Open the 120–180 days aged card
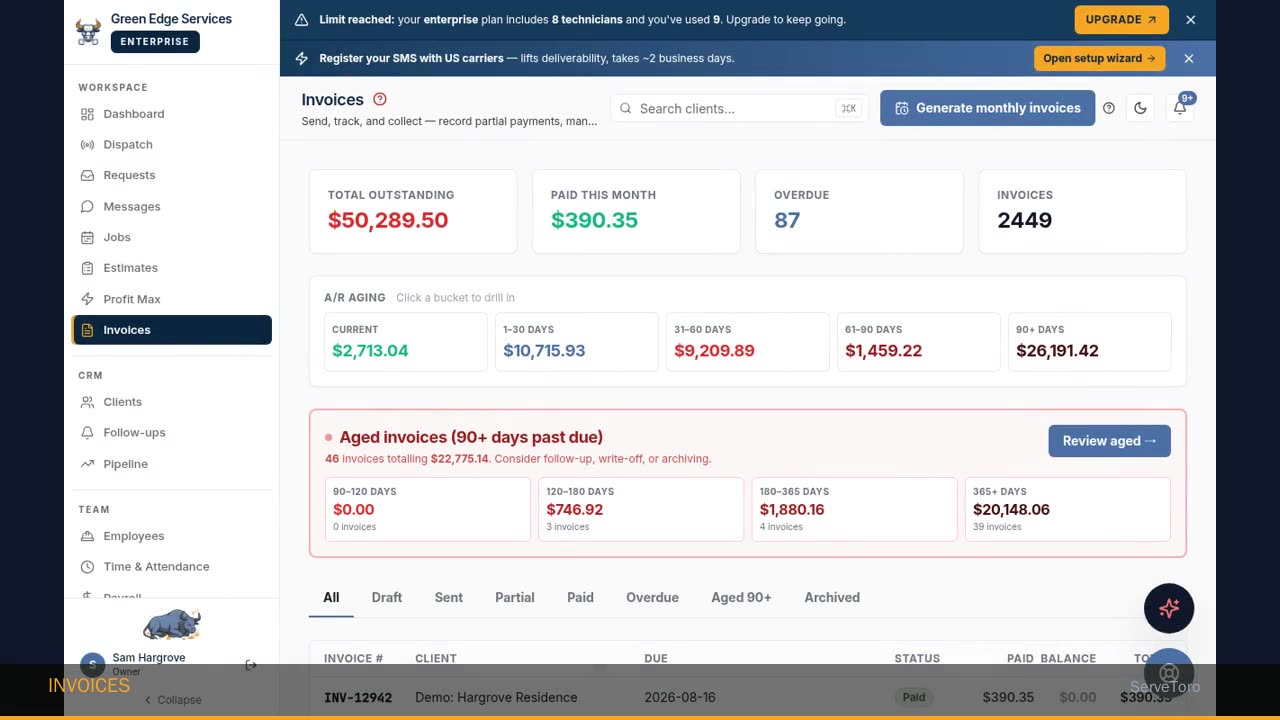 [641, 509]
